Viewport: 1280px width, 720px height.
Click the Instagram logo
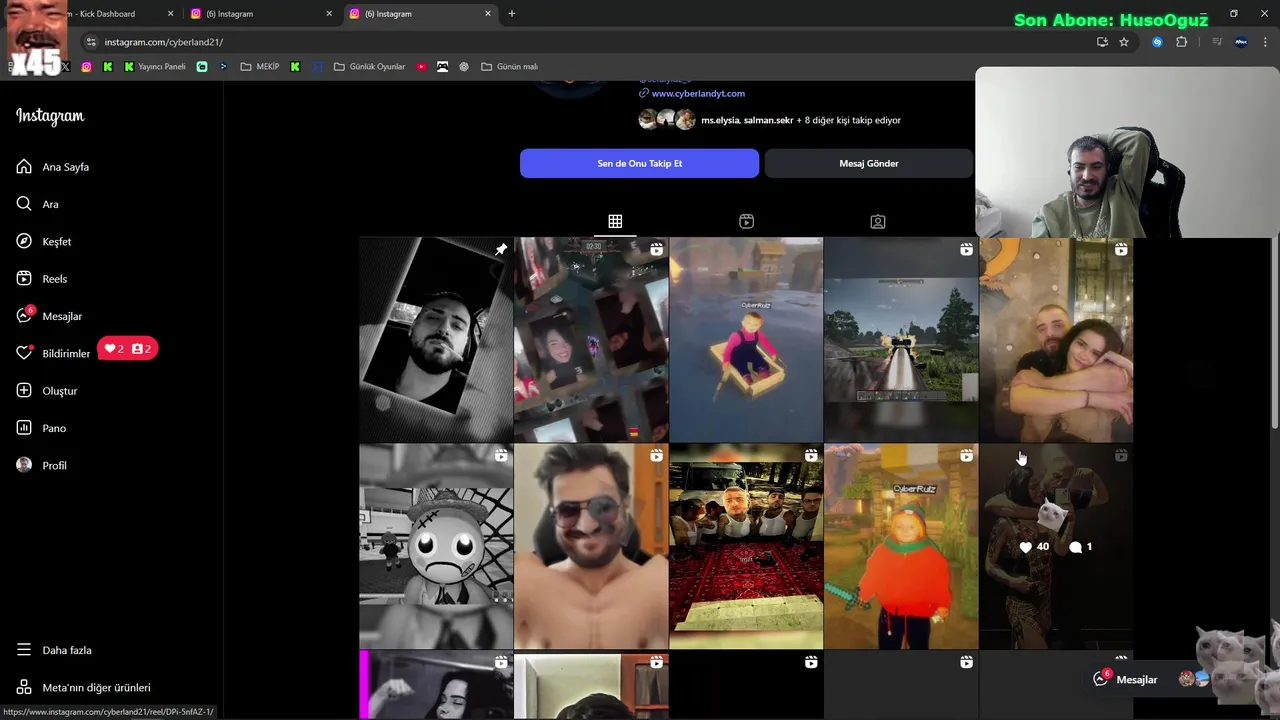click(x=50, y=116)
